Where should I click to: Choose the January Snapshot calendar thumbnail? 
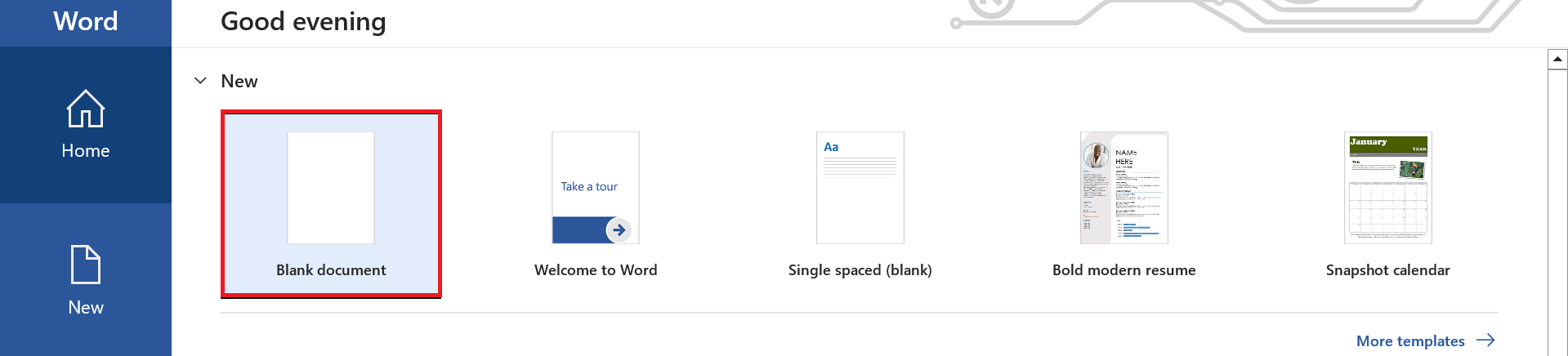(x=1388, y=188)
